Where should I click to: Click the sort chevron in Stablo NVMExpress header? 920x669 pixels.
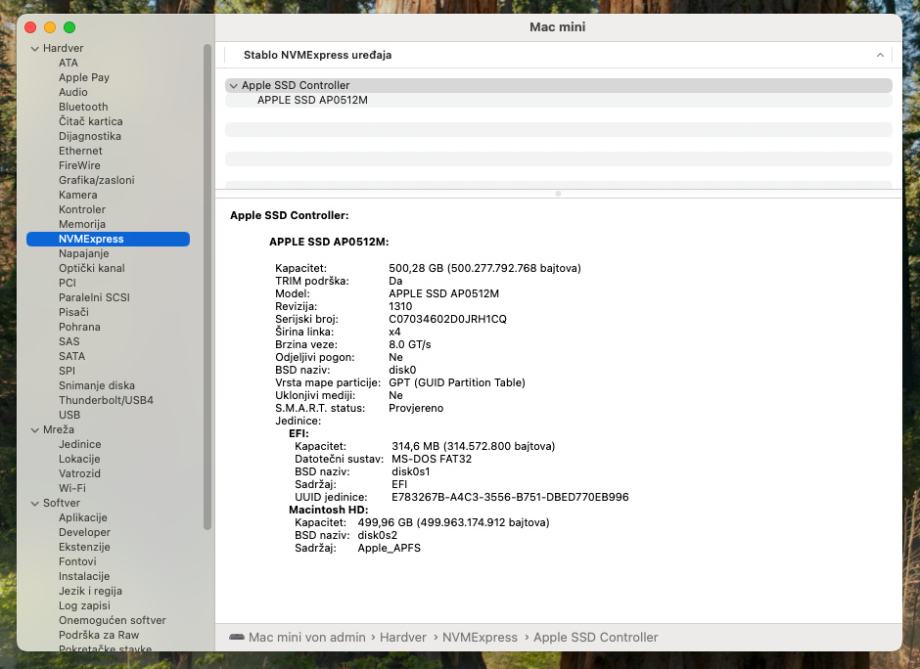pos(880,55)
